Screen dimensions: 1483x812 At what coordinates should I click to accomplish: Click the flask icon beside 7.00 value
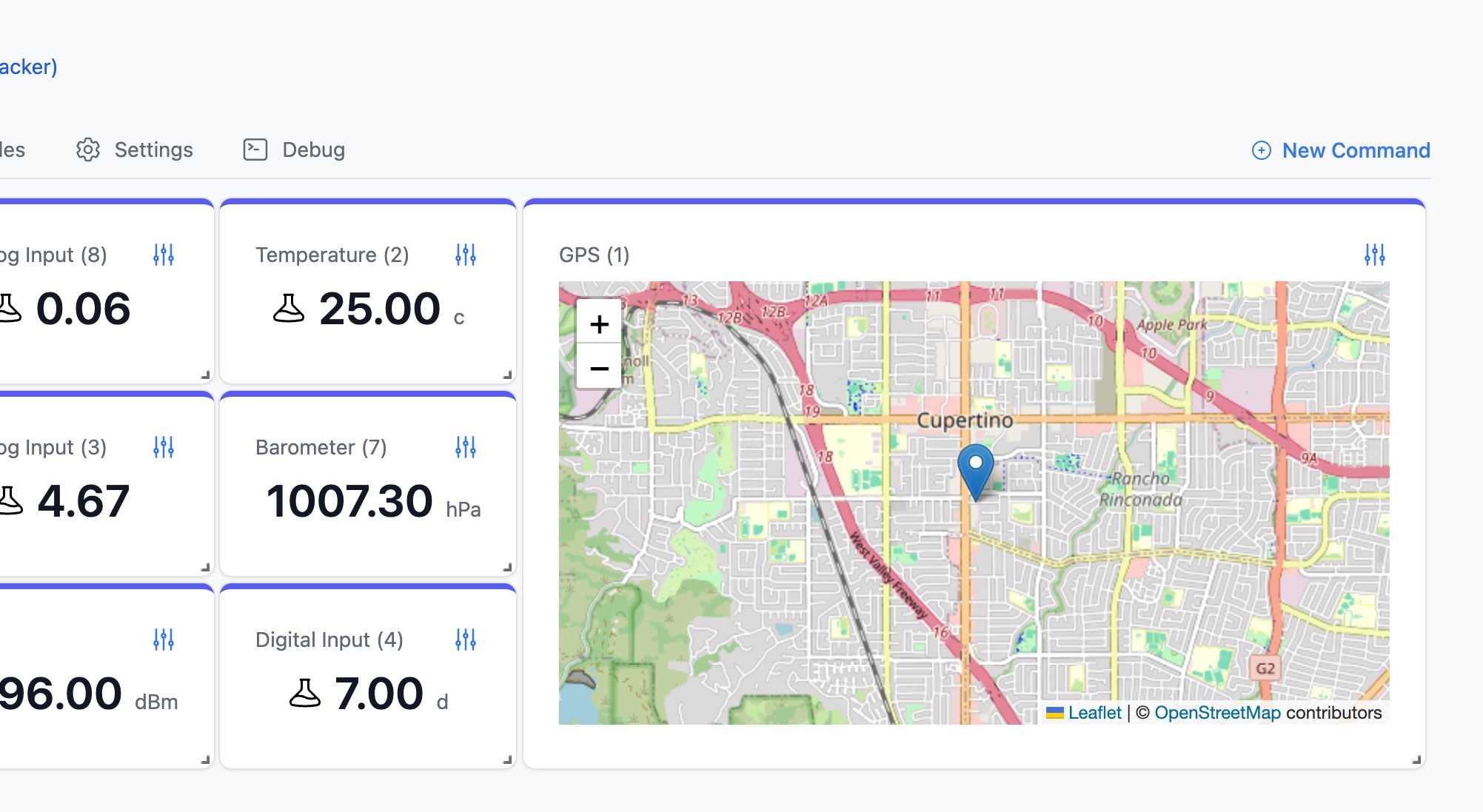click(x=304, y=694)
